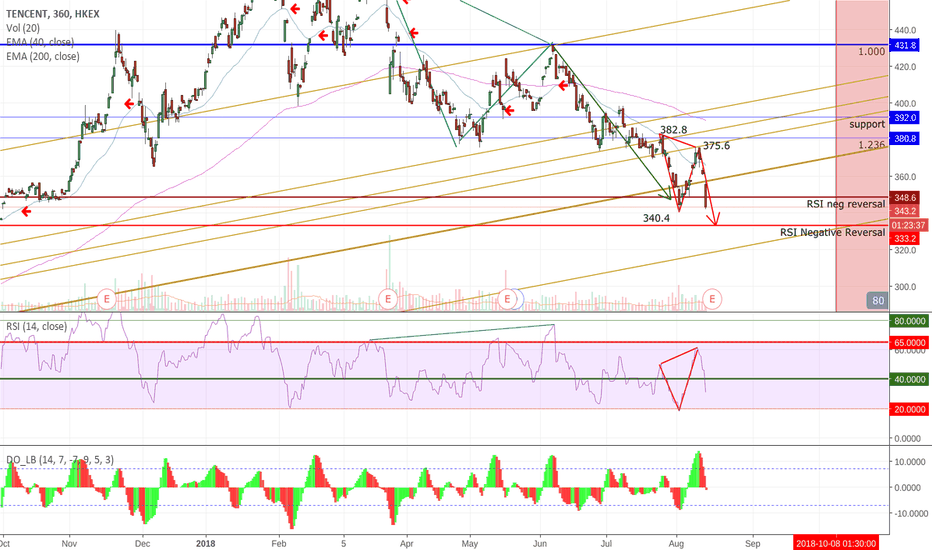Select the Sep label on the time axis
Image resolution: width=932 pixels, height=550 pixels.
pos(752,543)
